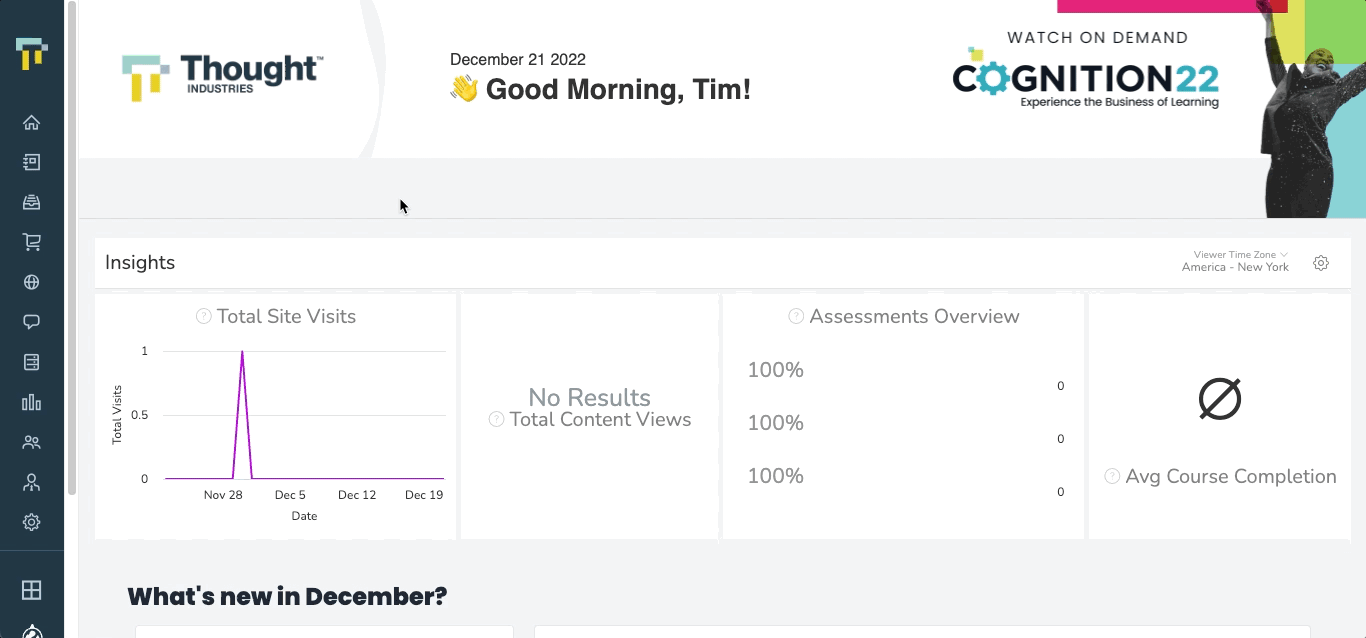Open the bar chart reporting icon
The height and width of the screenshot is (638, 1366).
click(31, 402)
